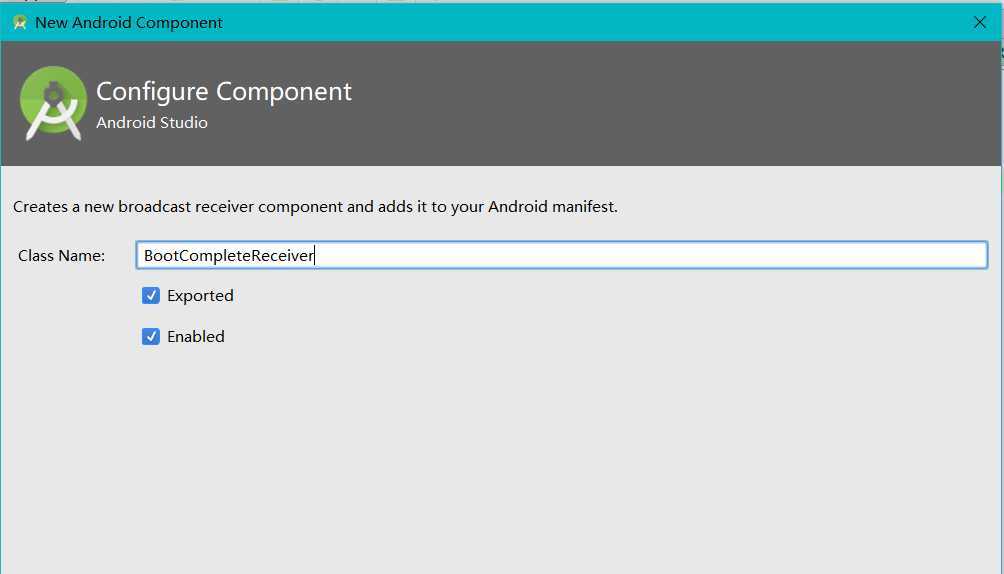Image resolution: width=1004 pixels, height=574 pixels.
Task: Close the New Android Component dialog
Action: [980, 22]
